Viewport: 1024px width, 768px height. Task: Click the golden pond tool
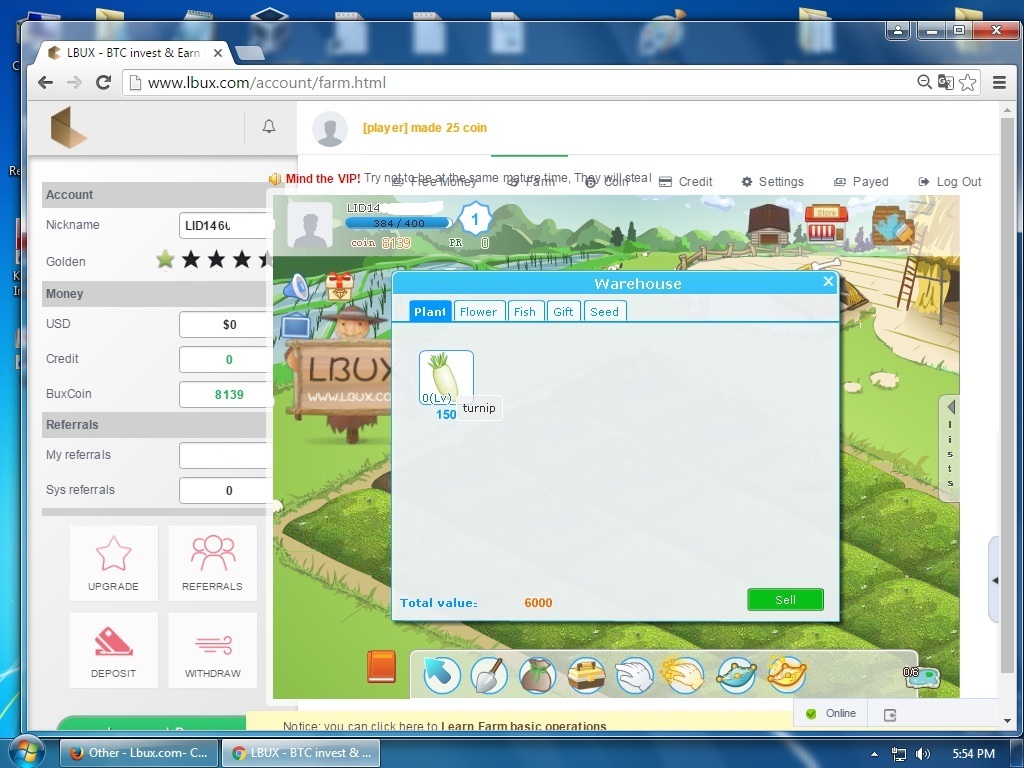(x=786, y=675)
